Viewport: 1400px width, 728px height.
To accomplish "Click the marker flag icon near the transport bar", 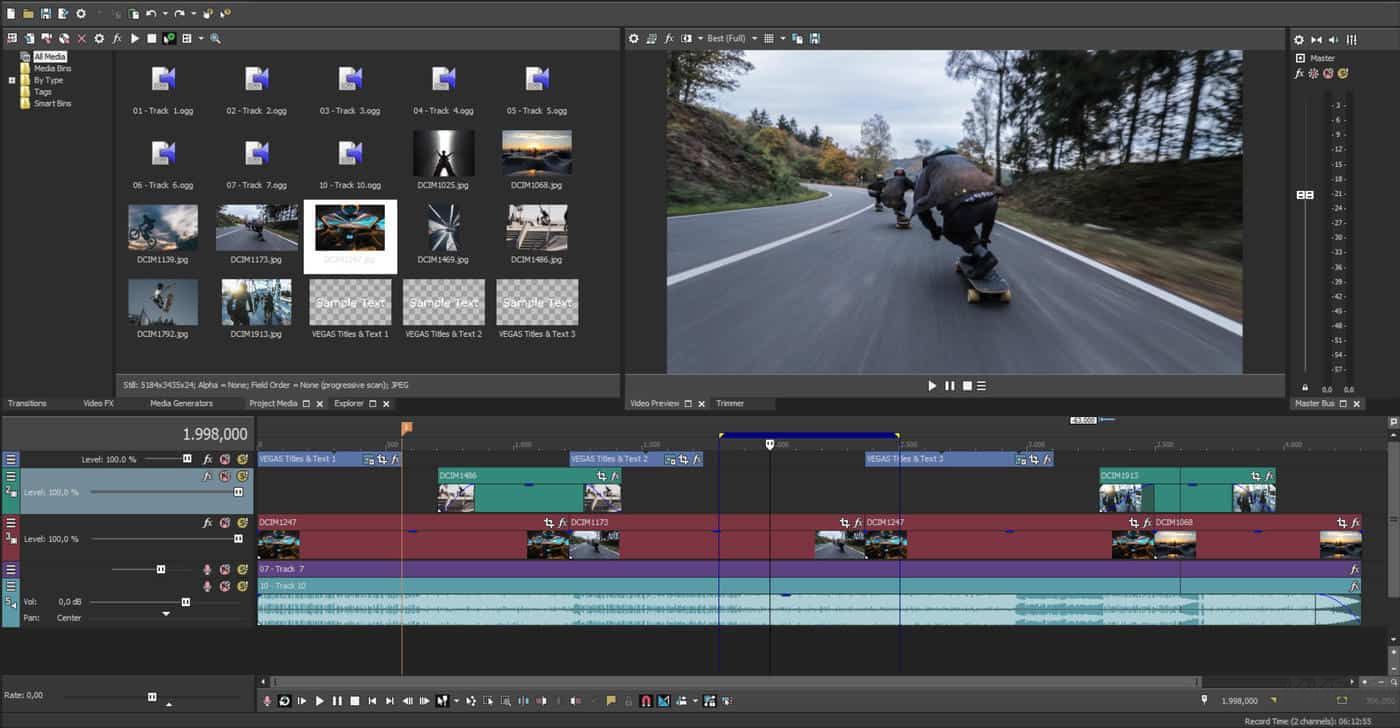I will [x=609, y=700].
